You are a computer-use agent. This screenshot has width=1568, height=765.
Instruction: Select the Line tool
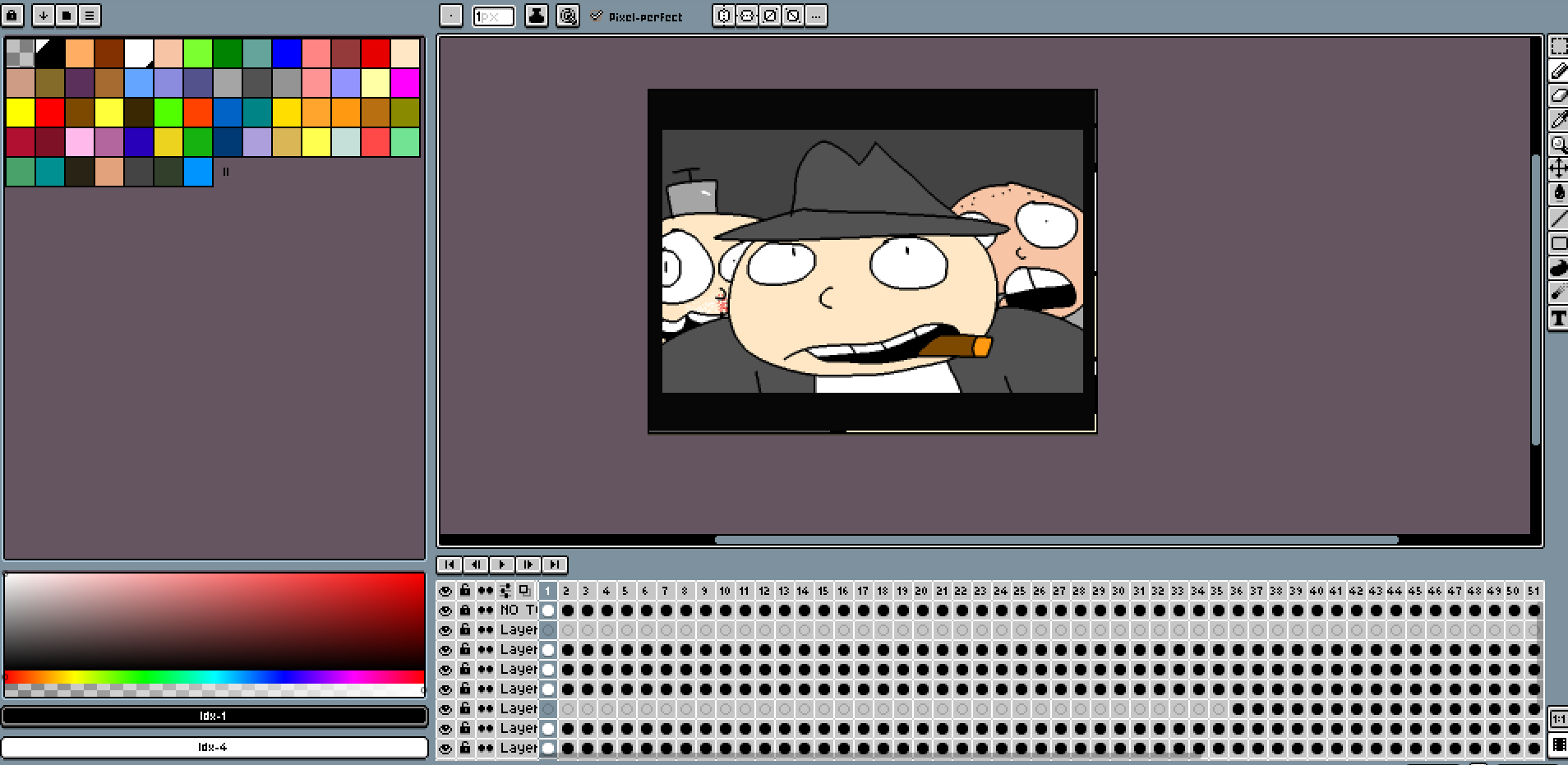click(x=1558, y=219)
